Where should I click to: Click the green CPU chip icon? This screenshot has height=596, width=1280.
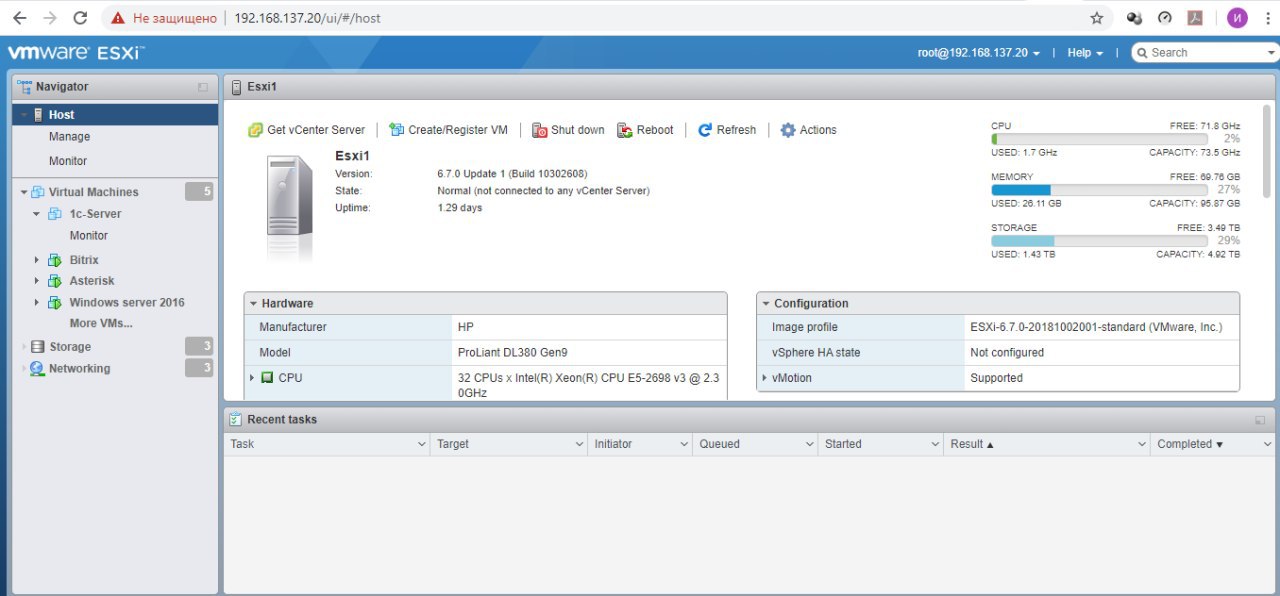[x=267, y=378]
